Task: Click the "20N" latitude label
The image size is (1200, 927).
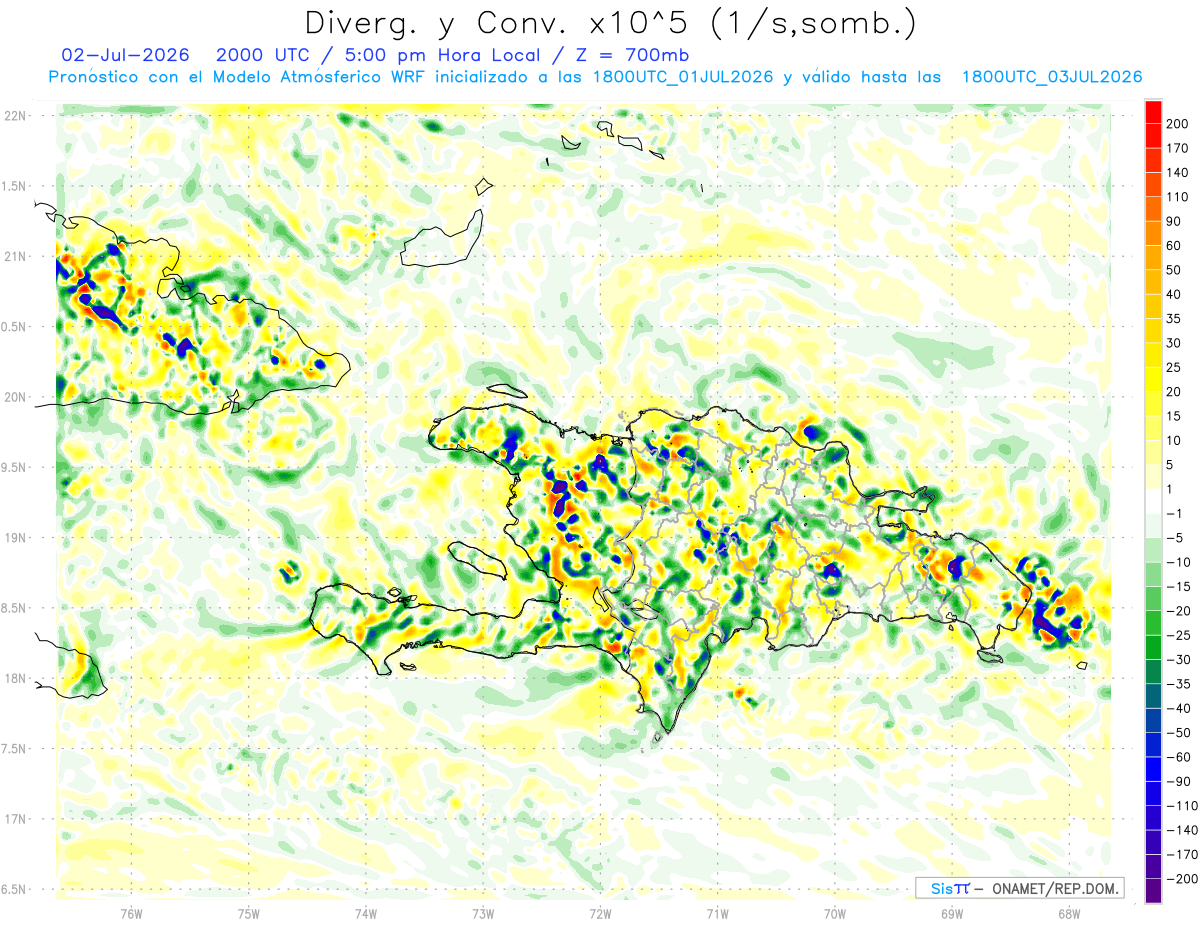Action: click(16, 397)
